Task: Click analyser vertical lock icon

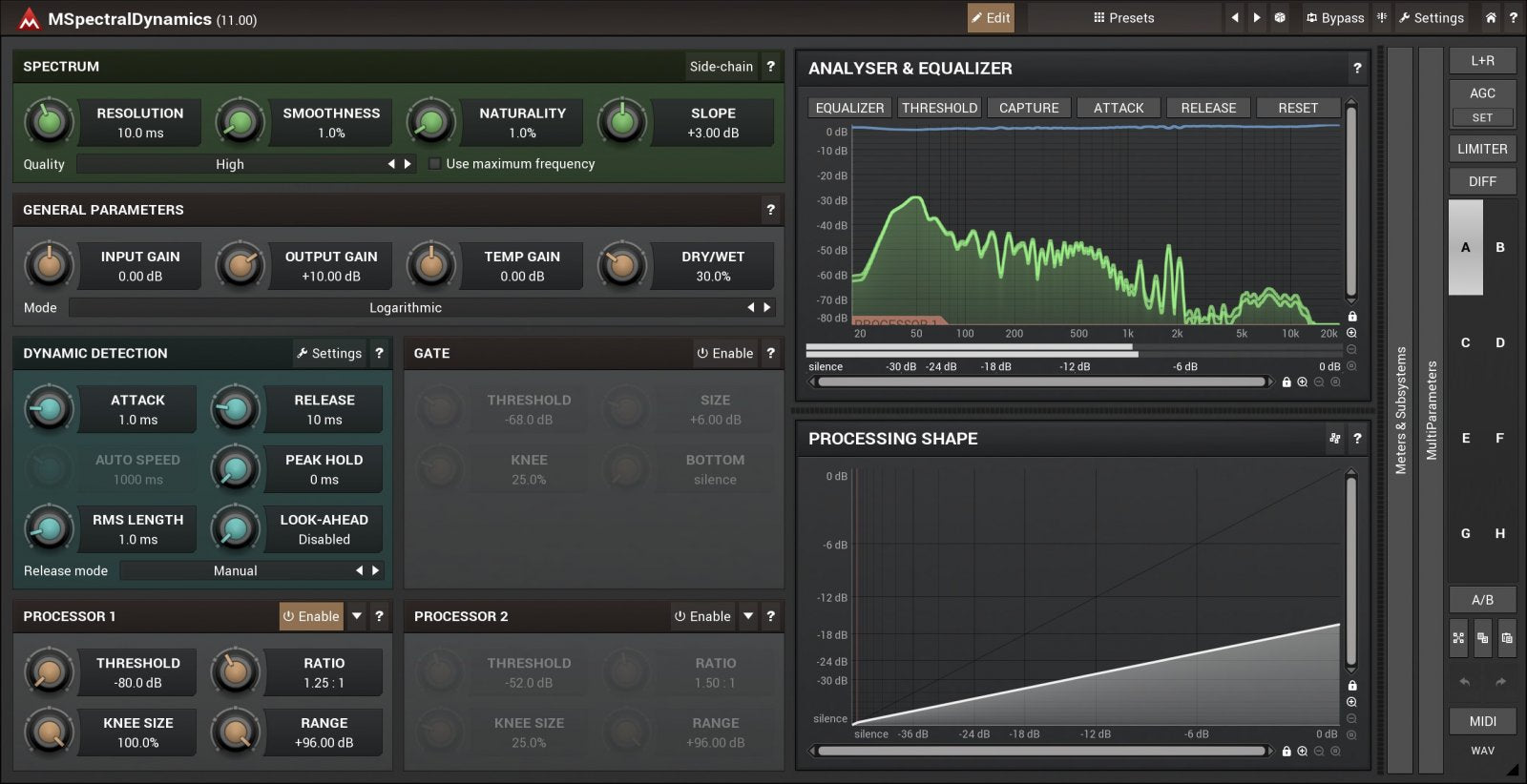Action: [1352, 317]
